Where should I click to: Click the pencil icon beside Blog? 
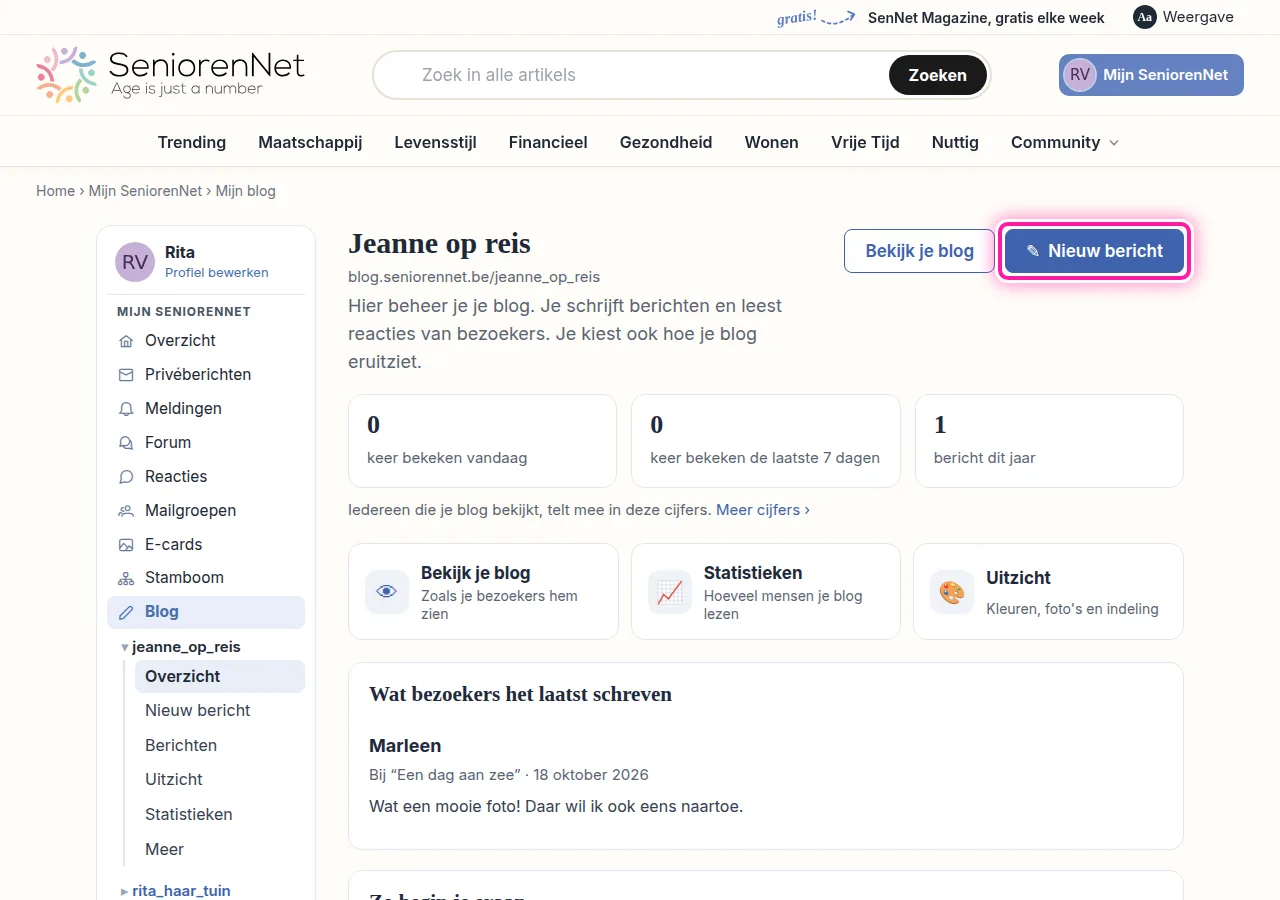126,612
